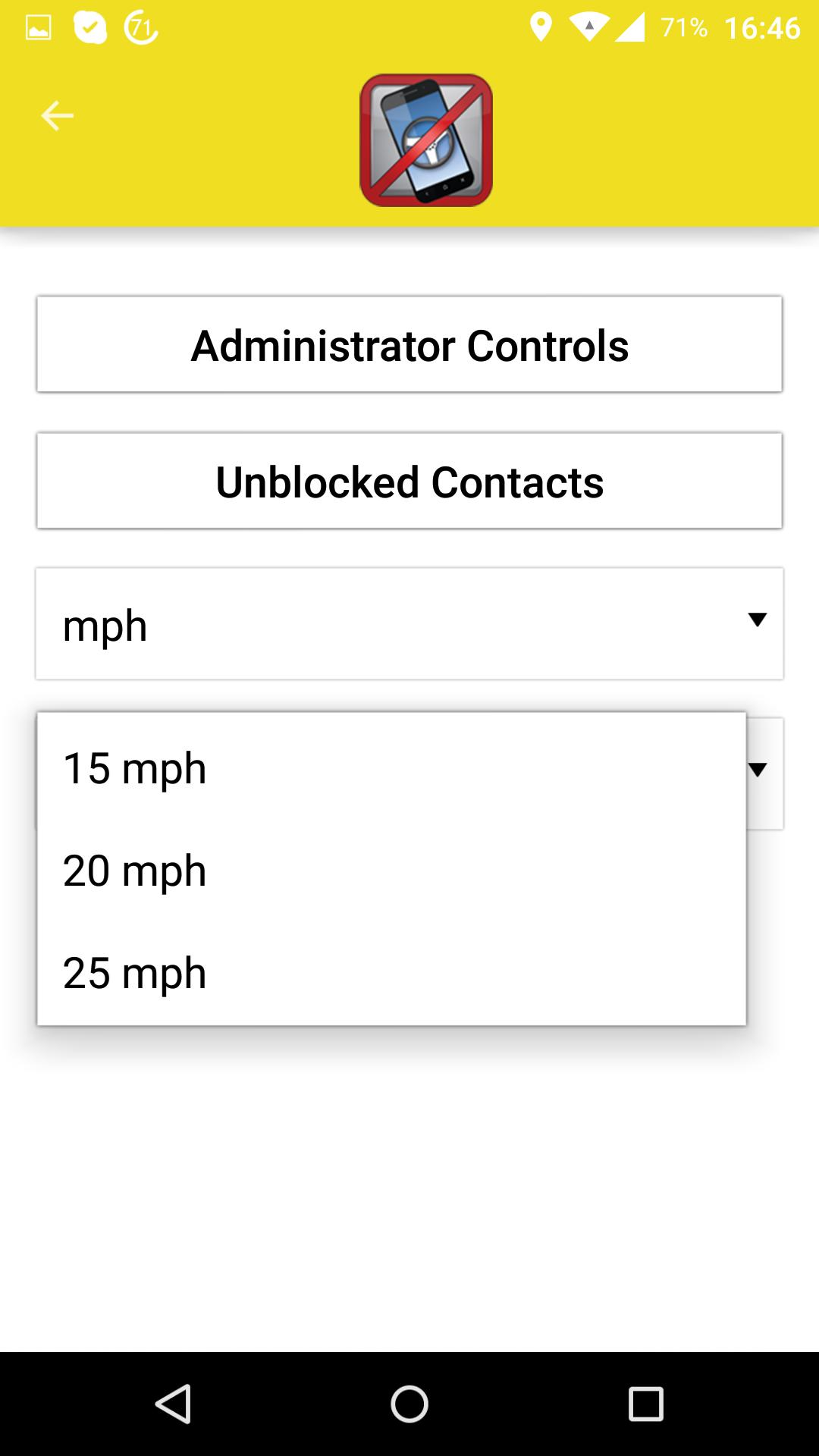Tap the picture notification icon
Screen dimensions: 819x1456
pyautogui.click(x=39, y=28)
